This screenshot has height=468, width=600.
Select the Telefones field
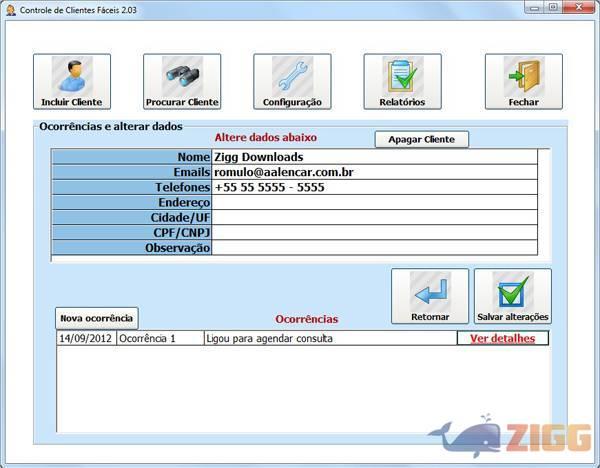pos(373,187)
